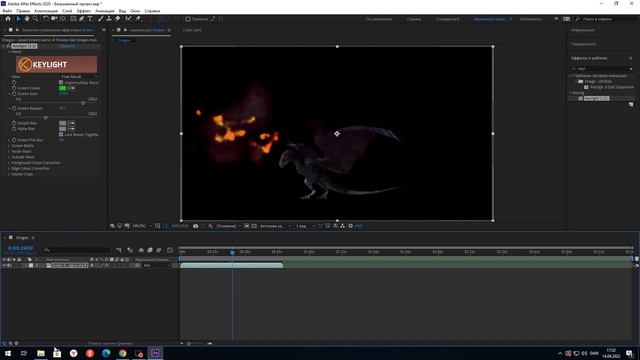Select the Rectangle shape tool
Viewport: 640px width, 360px height.
point(73,19)
